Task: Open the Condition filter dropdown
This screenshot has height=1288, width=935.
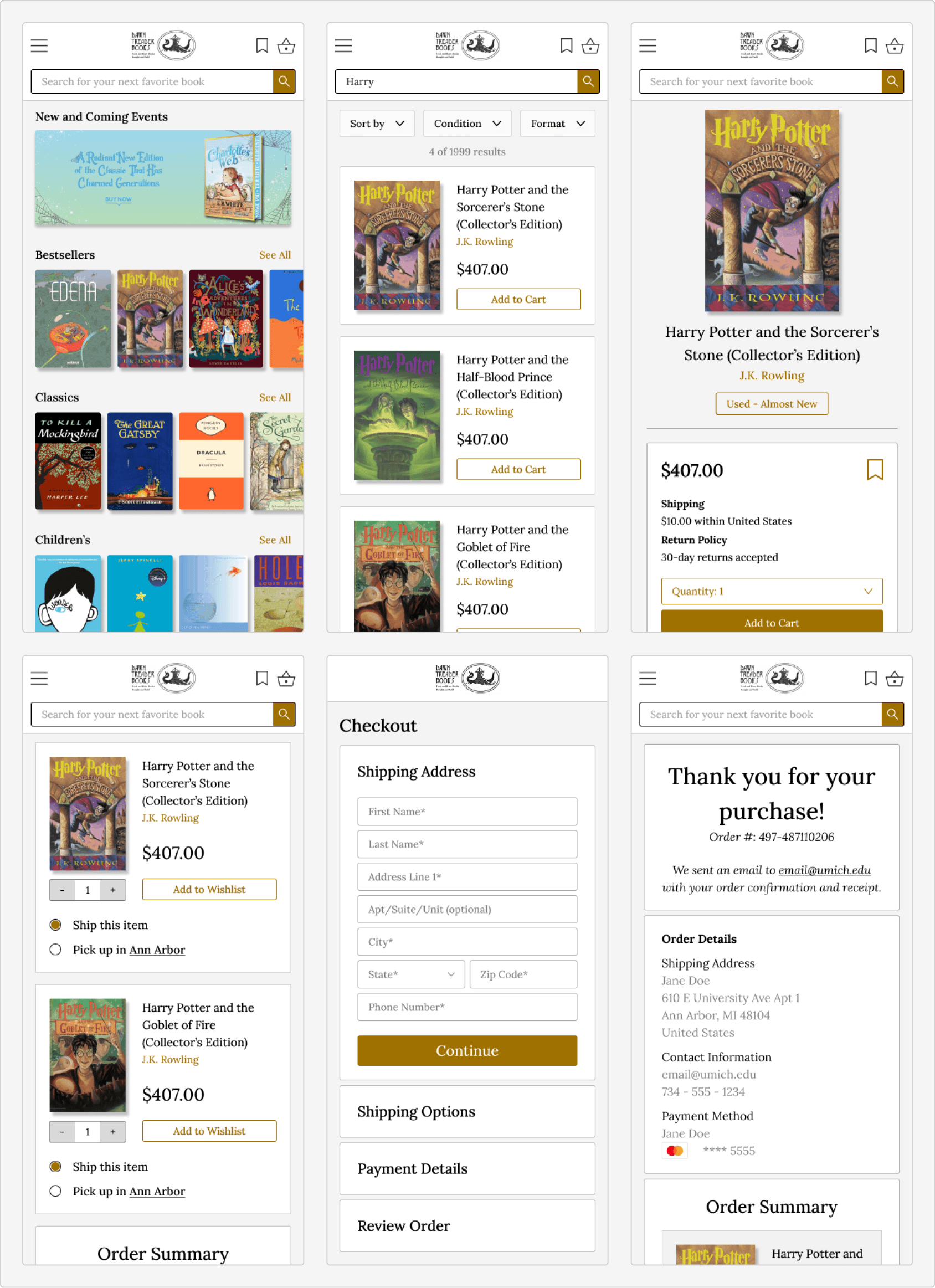Action: (467, 124)
